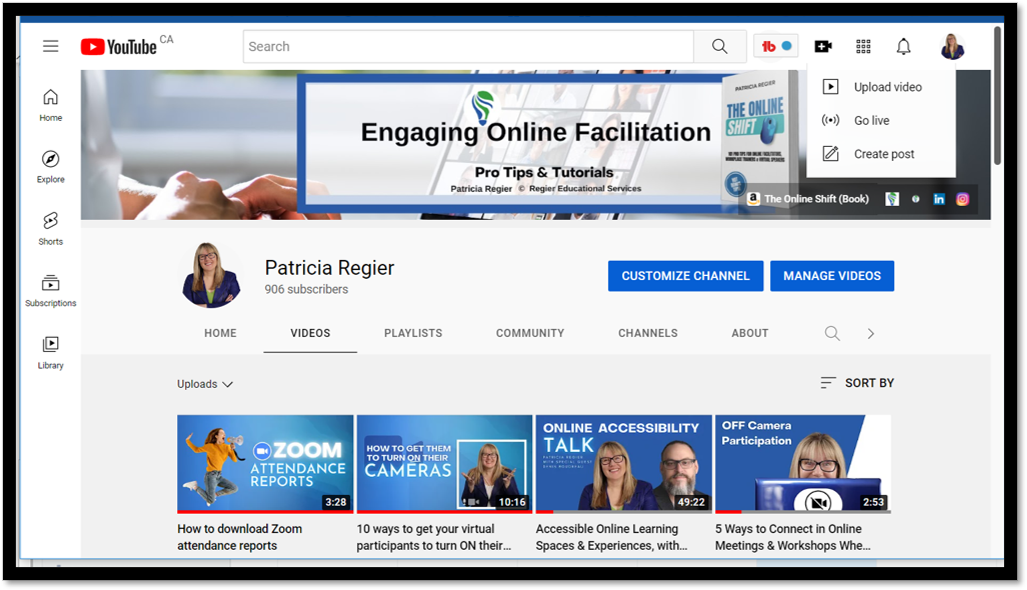Open the YouTube apps grid
This screenshot has height=590, width=1027.
click(x=863, y=46)
